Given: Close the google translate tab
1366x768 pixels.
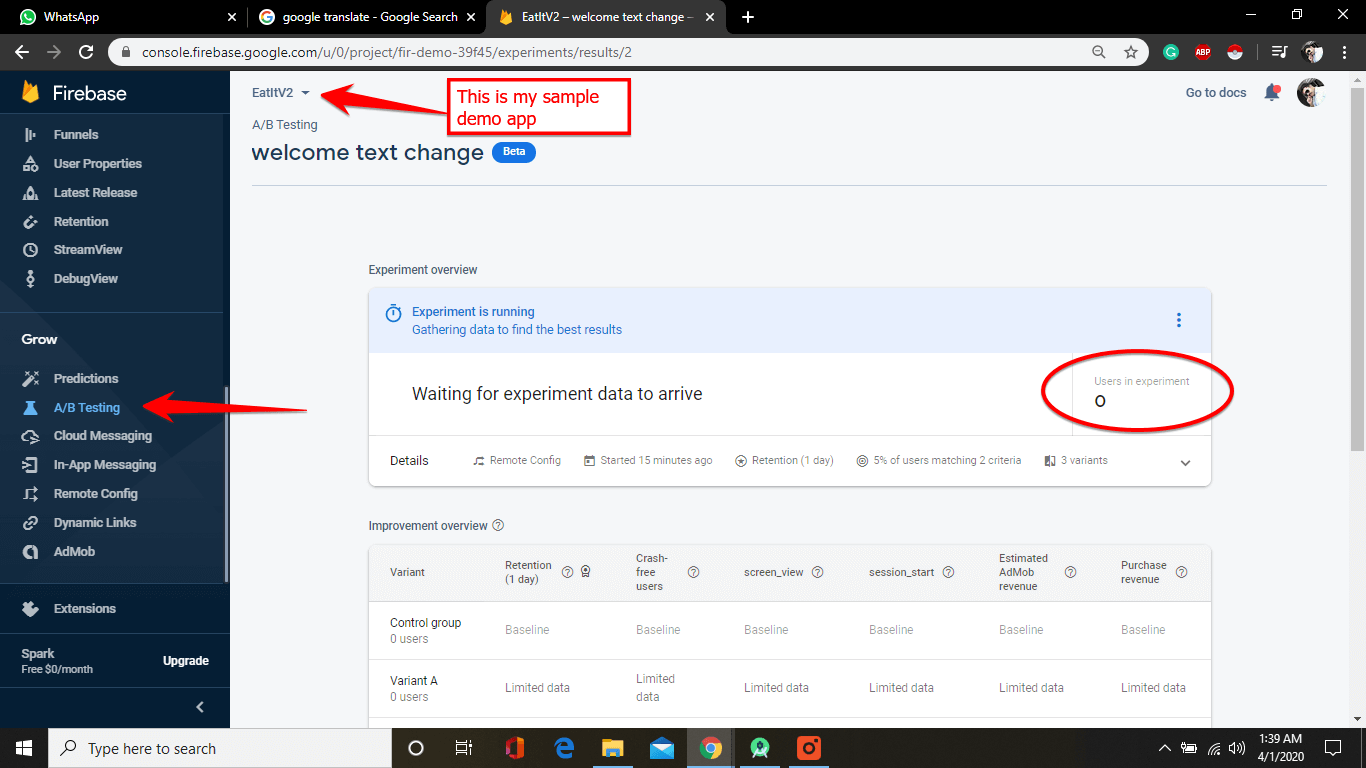Looking at the screenshot, I should coord(471,17).
